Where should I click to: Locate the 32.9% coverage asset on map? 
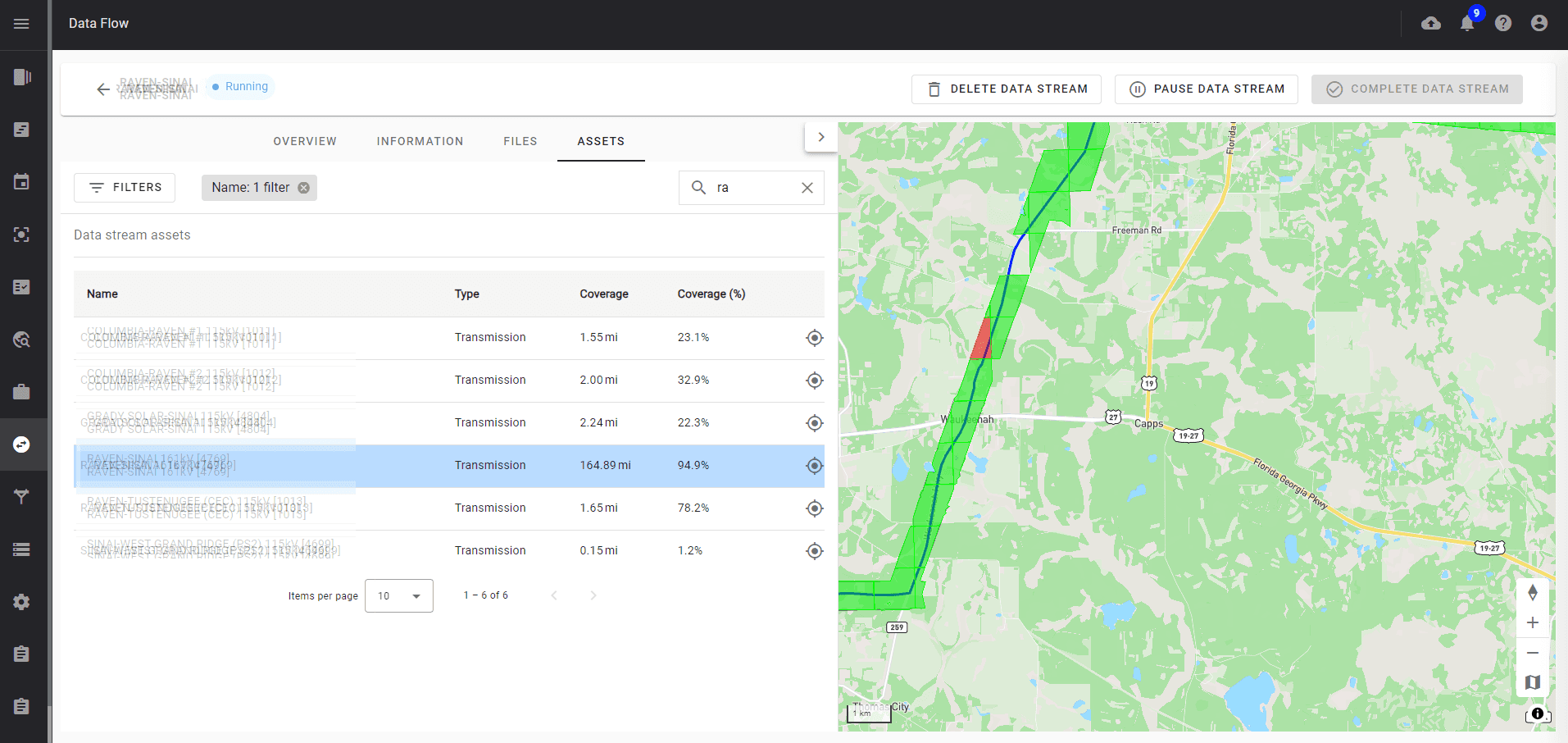pos(814,381)
